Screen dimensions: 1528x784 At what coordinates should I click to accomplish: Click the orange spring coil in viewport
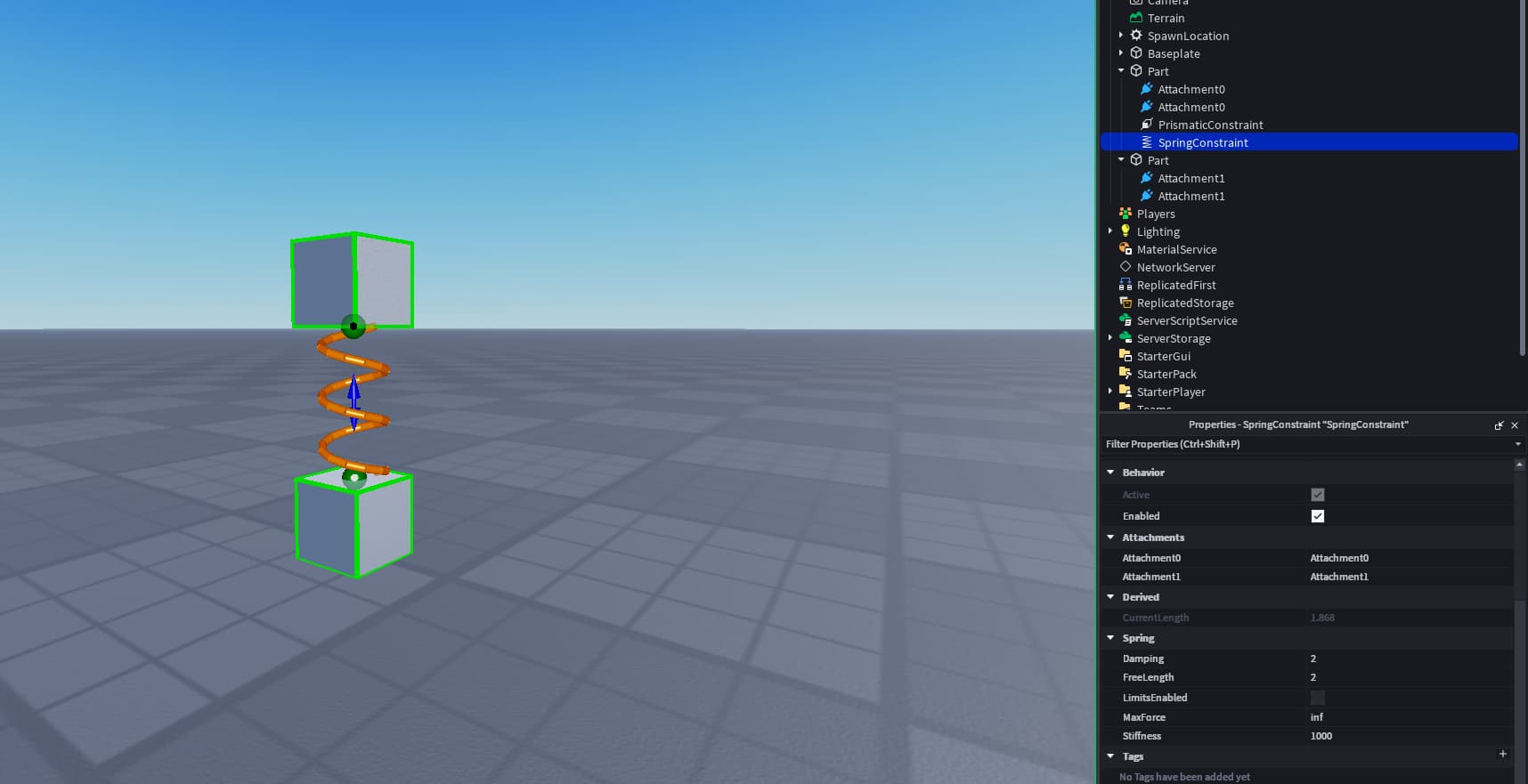tap(354, 398)
